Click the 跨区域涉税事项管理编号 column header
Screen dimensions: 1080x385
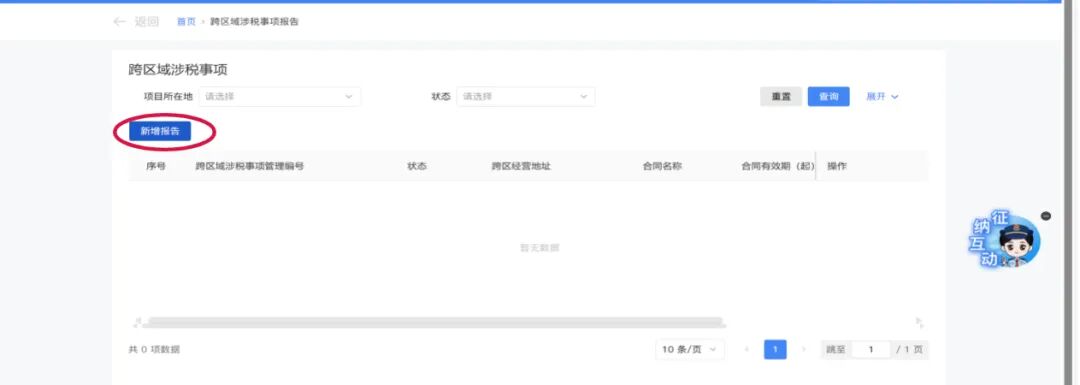click(x=249, y=166)
